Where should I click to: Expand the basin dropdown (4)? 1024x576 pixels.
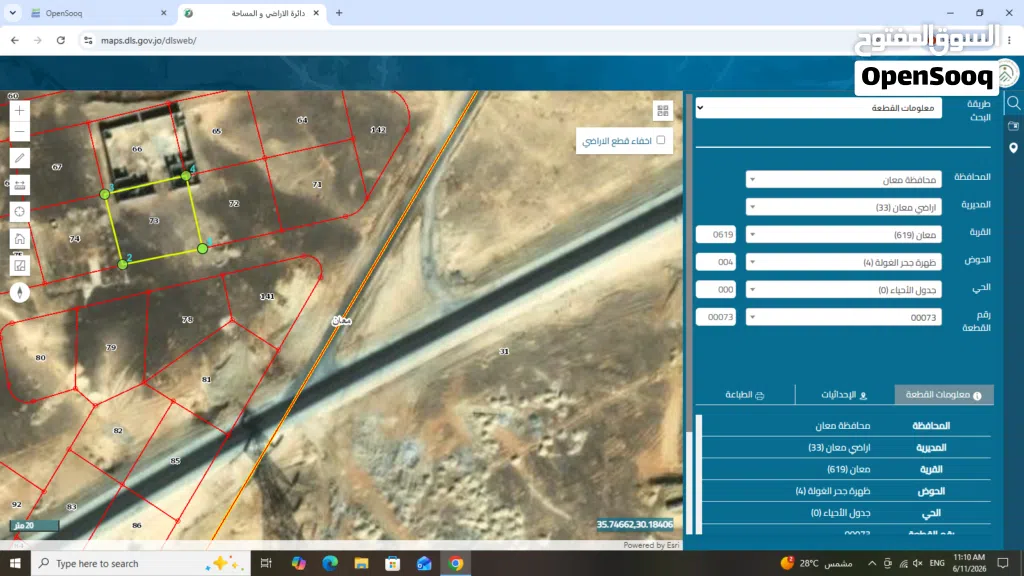click(x=843, y=262)
